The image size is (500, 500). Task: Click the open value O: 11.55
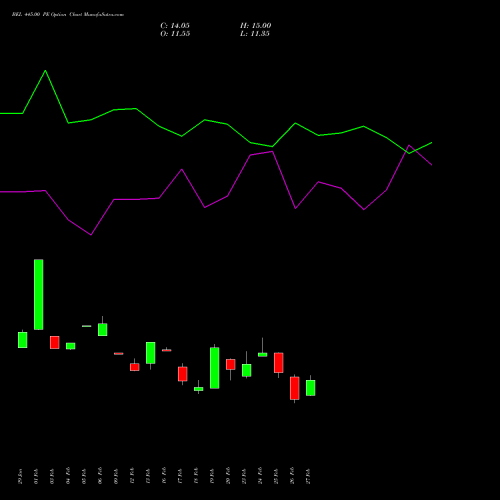coord(175,34)
